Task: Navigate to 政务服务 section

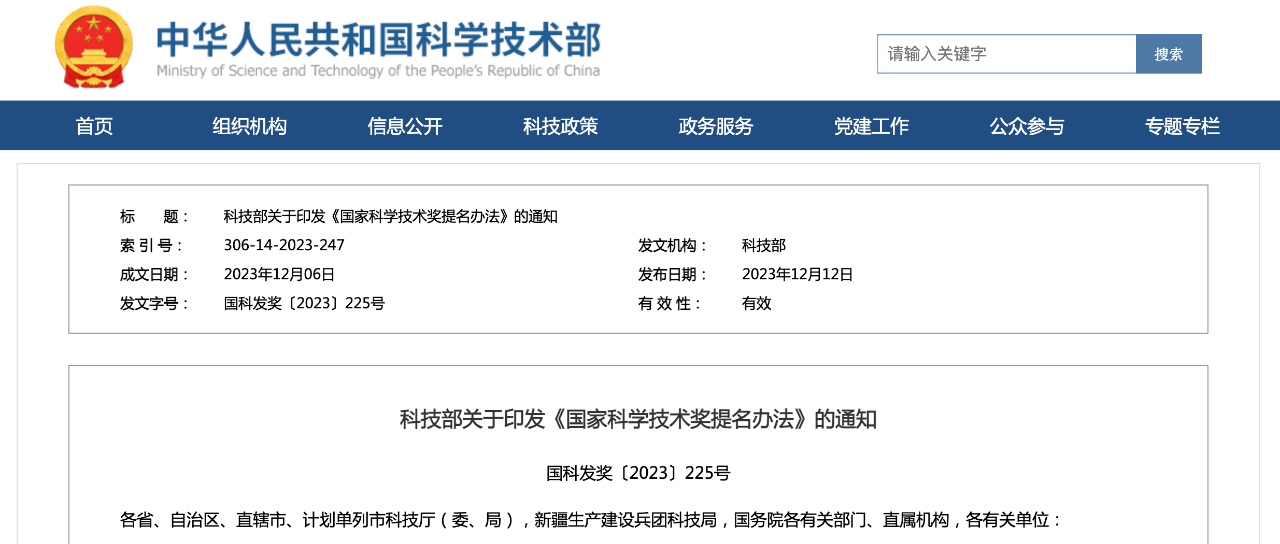Action: (x=716, y=126)
